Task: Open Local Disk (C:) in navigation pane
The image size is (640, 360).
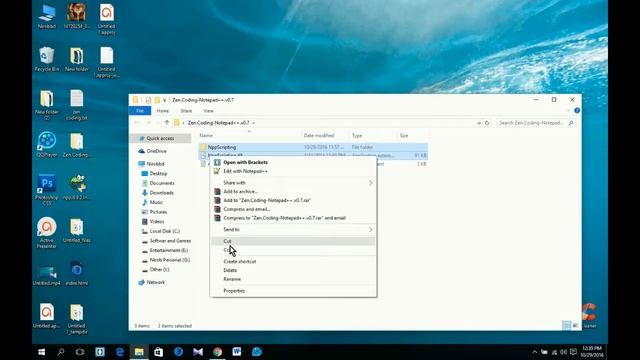Action: [164, 231]
